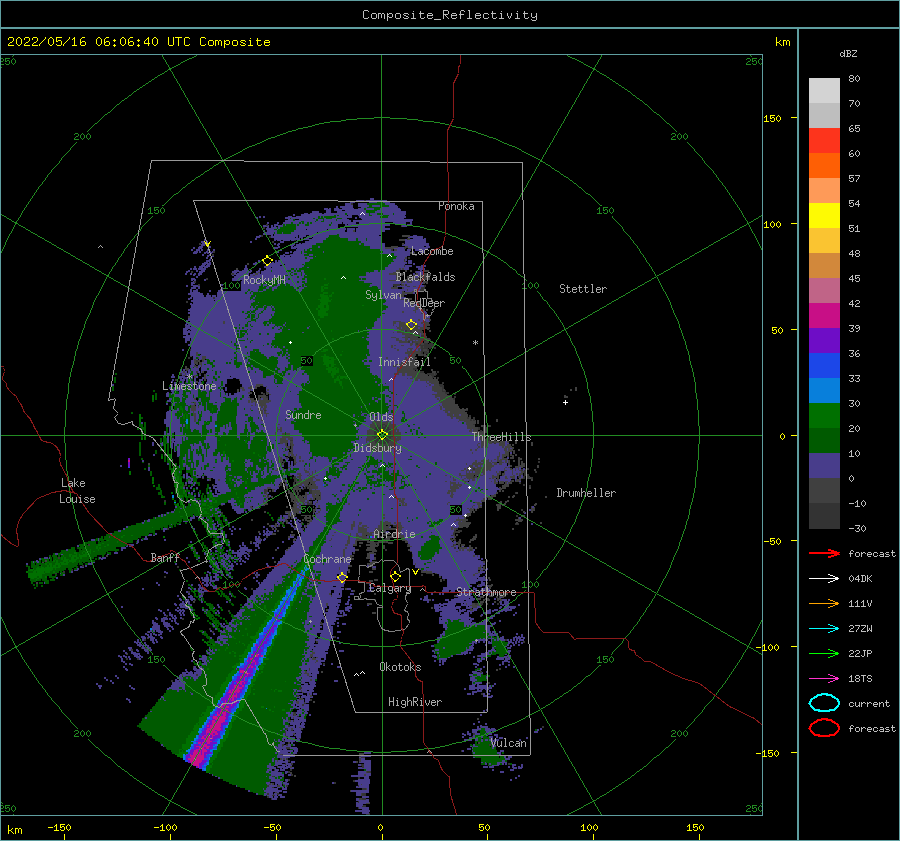Click the orange 111V arrow in legend
The image size is (900, 841).
click(824, 603)
